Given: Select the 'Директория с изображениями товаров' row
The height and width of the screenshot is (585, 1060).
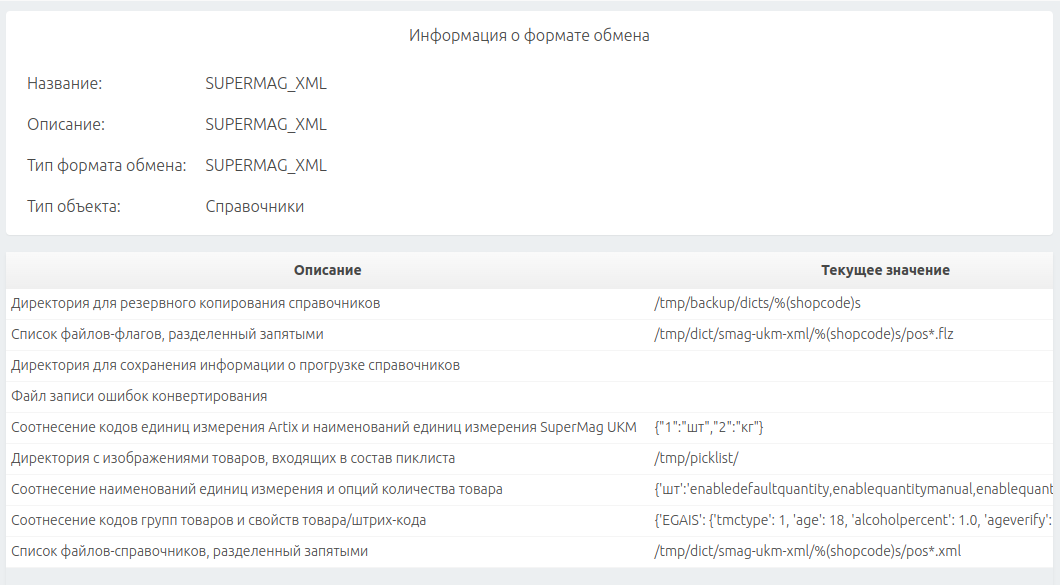Looking at the screenshot, I should point(529,459).
